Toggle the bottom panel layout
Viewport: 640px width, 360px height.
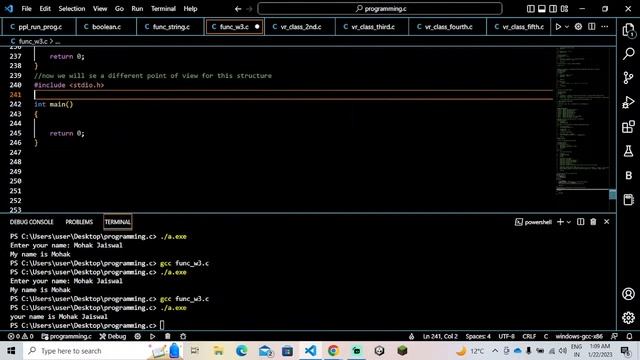tap(542, 9)
